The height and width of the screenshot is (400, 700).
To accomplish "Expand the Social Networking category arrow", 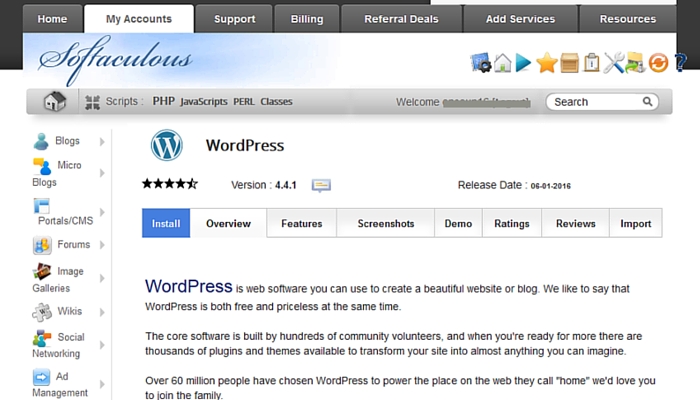I will click(102, 345).
